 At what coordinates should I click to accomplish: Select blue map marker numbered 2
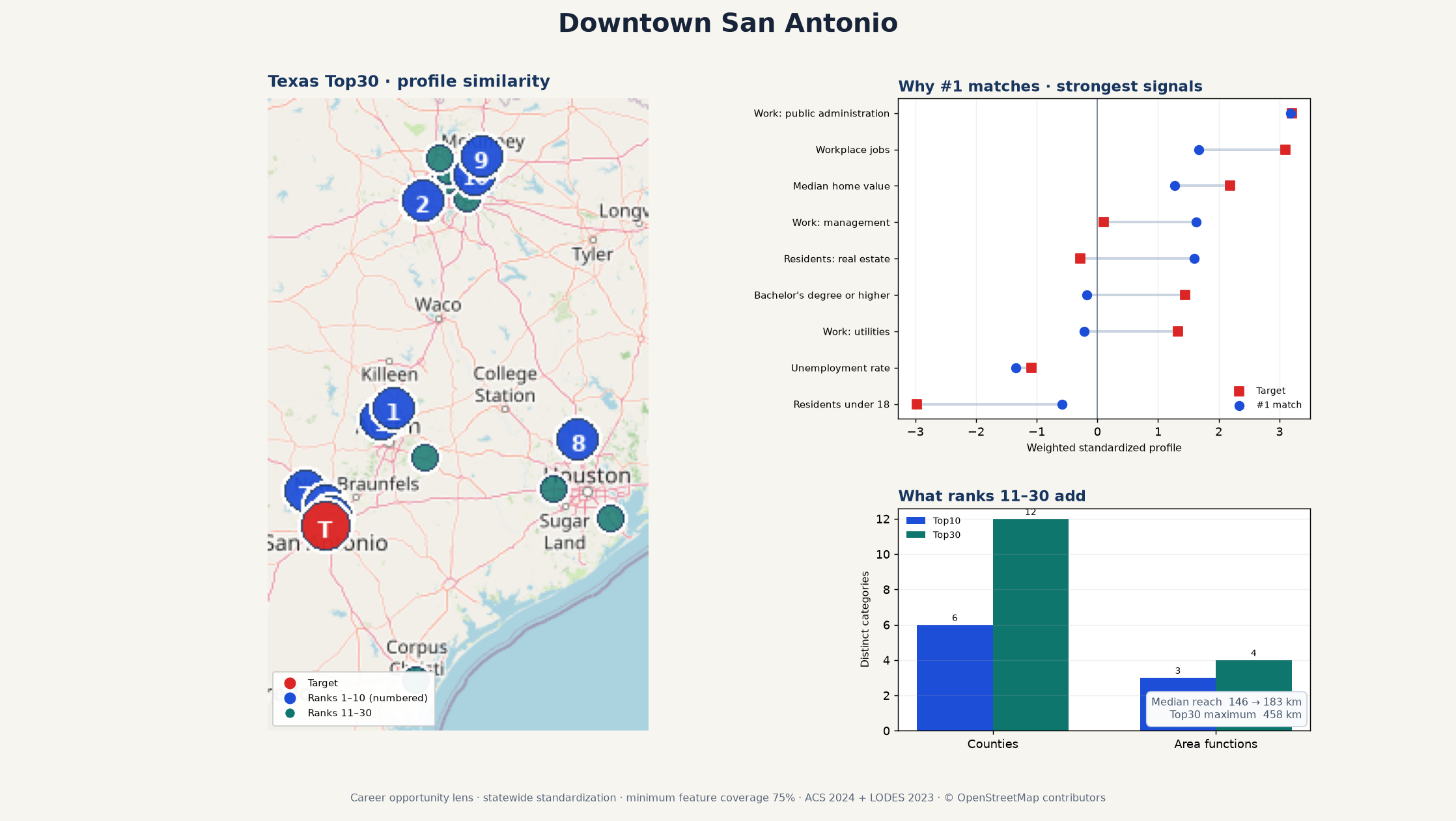(423, 201)
